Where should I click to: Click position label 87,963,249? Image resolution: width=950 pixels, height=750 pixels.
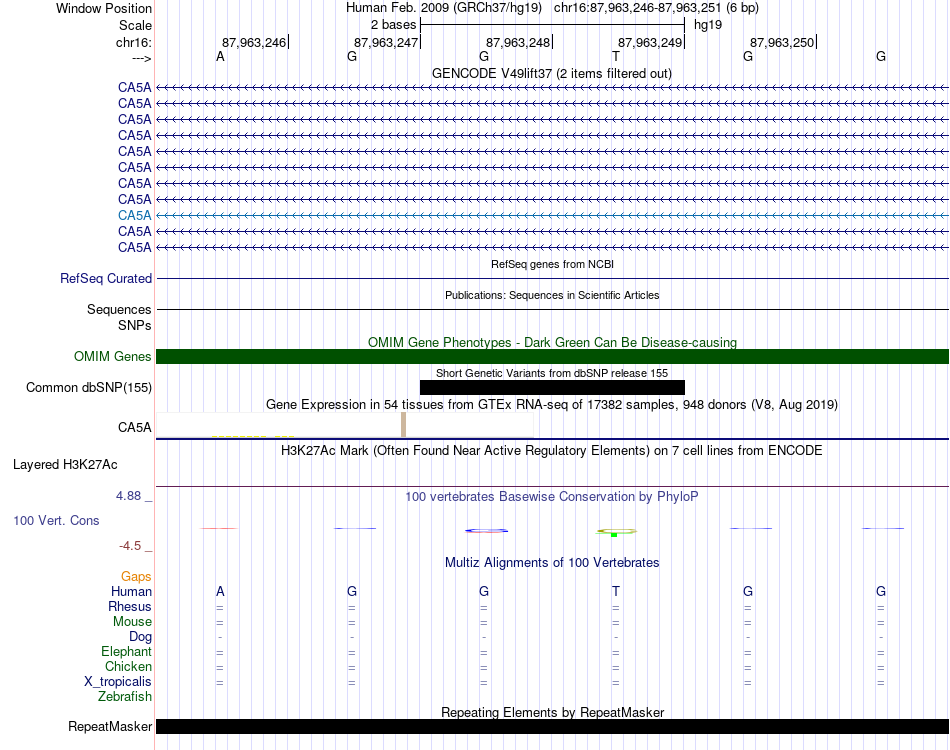click(650, 42)
